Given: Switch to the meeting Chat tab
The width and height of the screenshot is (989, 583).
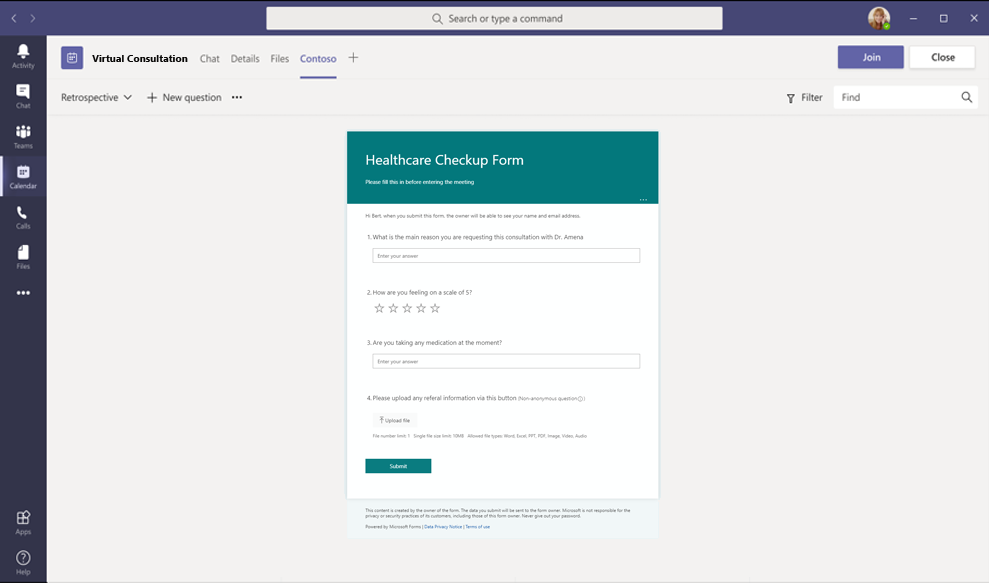Looking at the screenshot, I should [209, 59].
